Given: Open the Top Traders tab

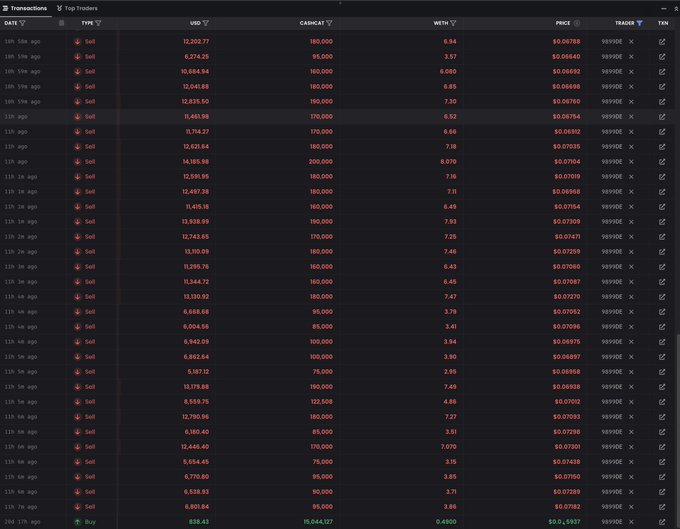Looking at the screenshot, I should click(77, 8).
